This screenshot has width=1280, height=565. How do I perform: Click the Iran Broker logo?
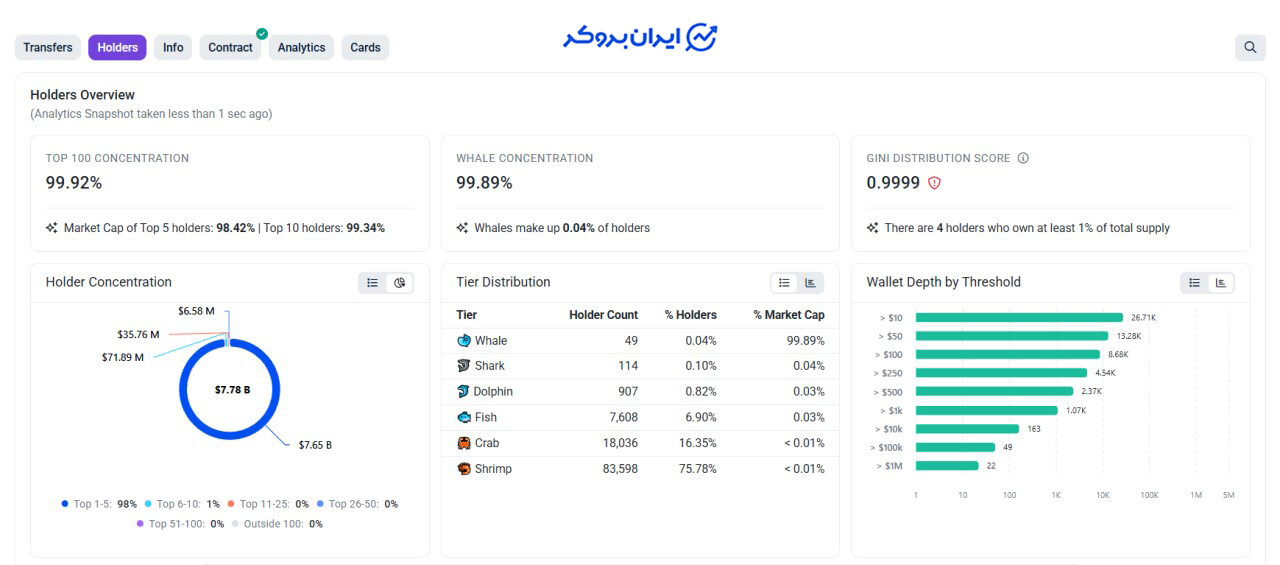[640, 37]
